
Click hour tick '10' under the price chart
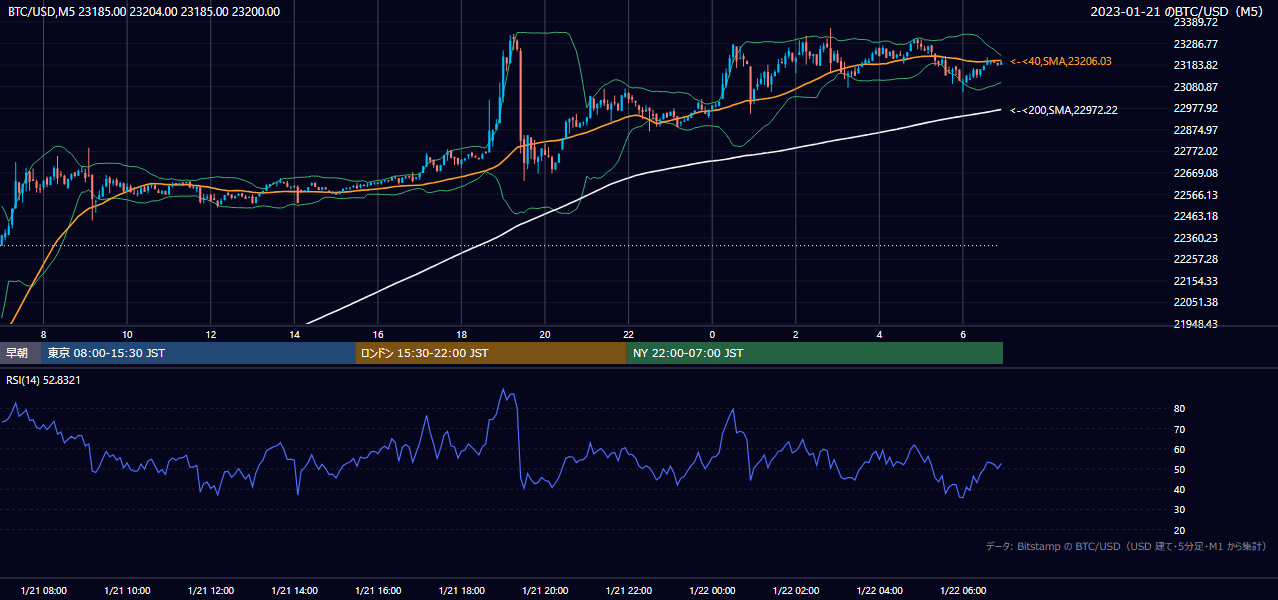coord(127,334)
